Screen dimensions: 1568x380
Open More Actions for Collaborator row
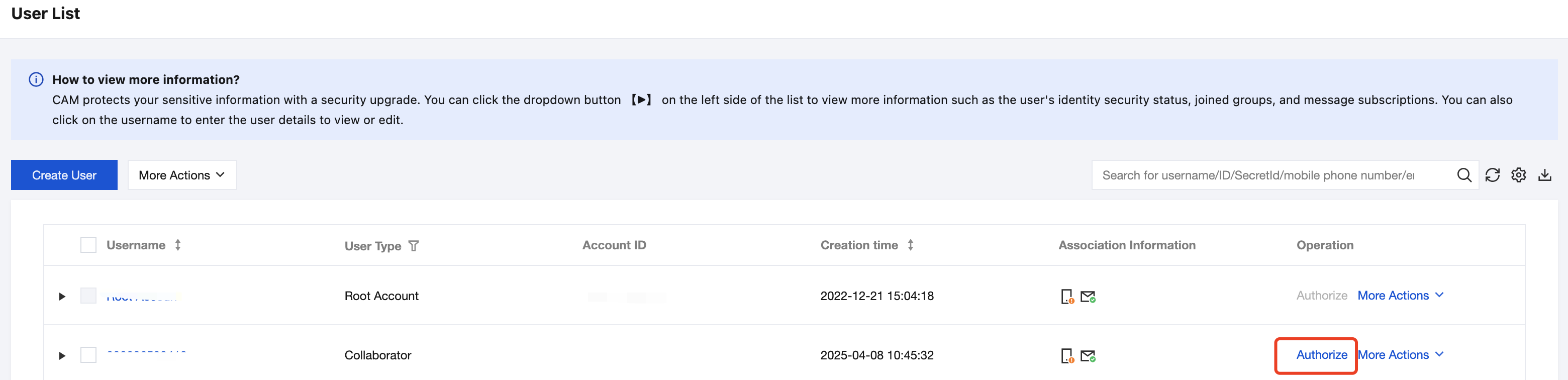pyautogui.click(x=1401, y=355)
